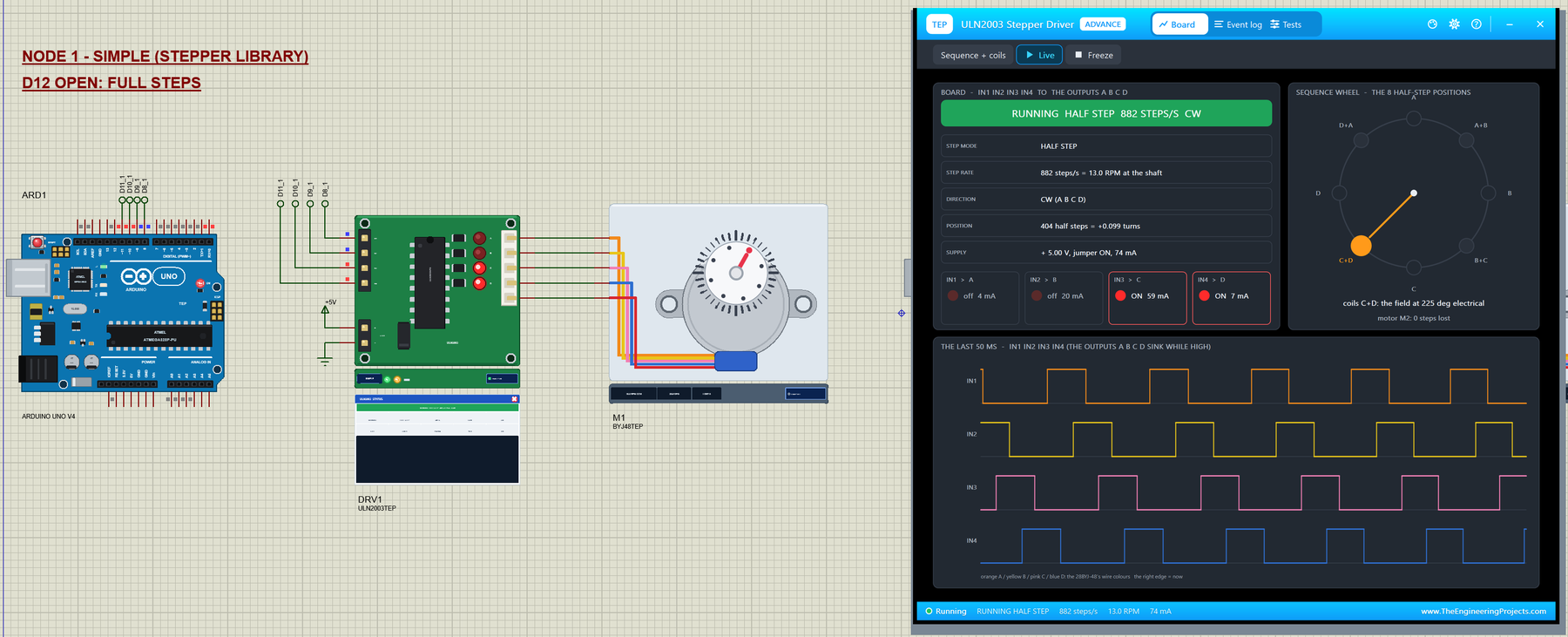Click the TEP logo badge
The image size is (1568, 637).
[x=939, y=24]
